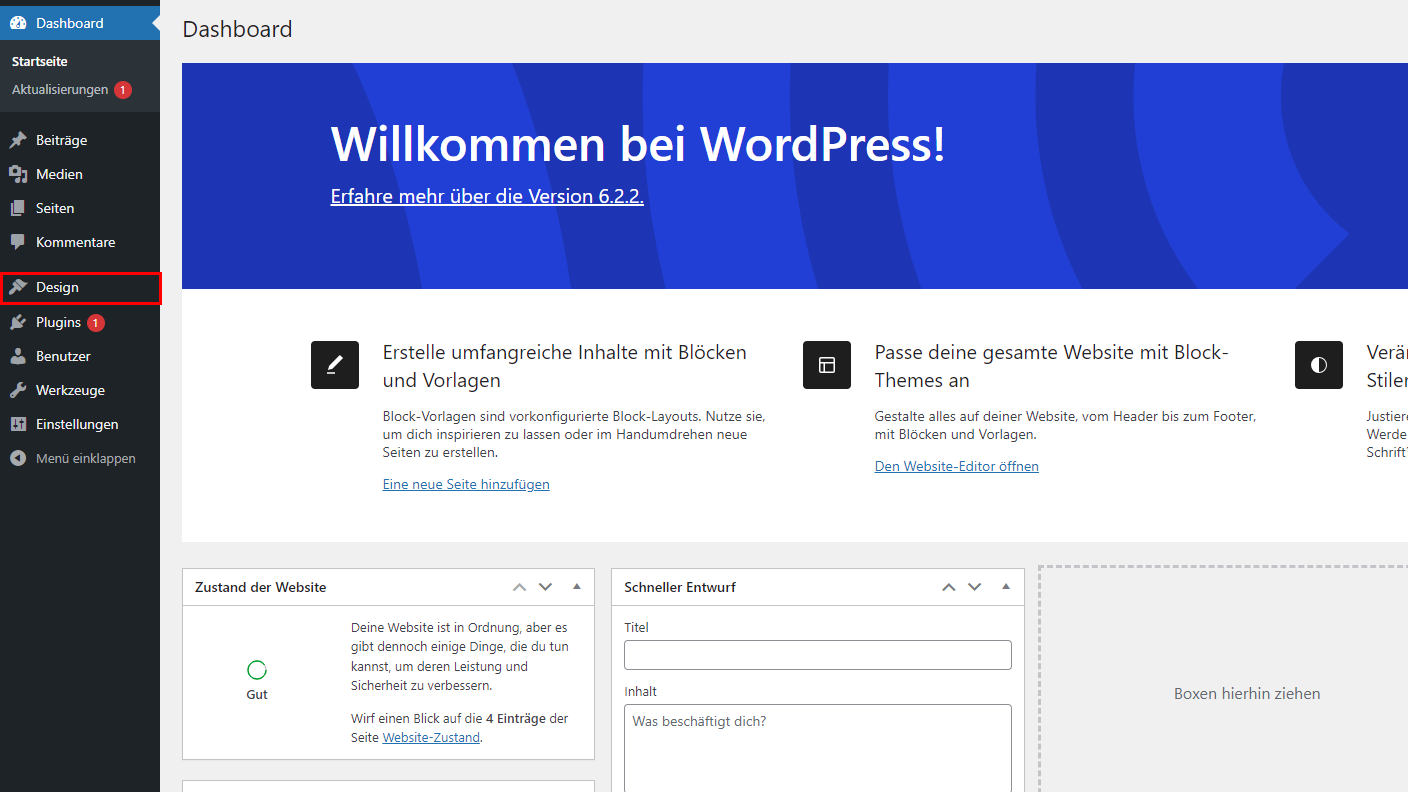1408x792 pixels.
Task: Select the Design paintbrush icon
Action: point(17,287)
